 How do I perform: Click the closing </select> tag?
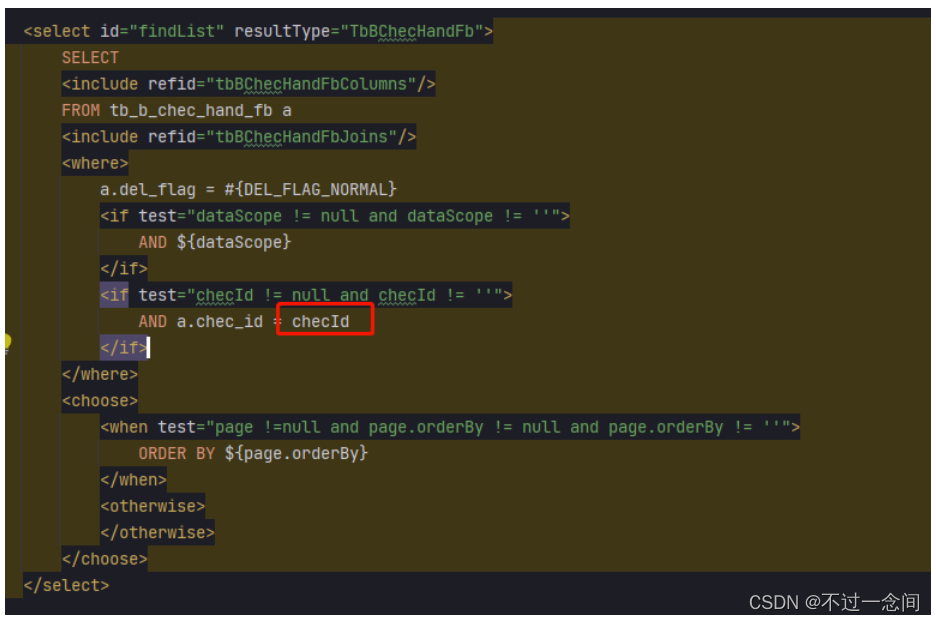pyautogui.click(x=66, y=585)
